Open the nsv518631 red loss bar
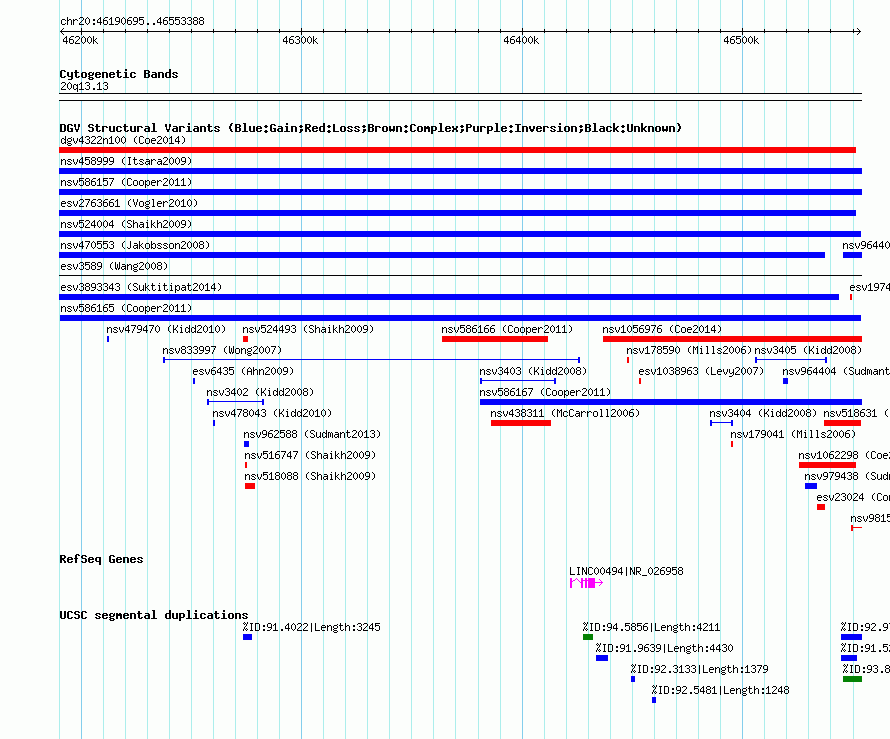The height and width of the screenshot is (739, 890). [x=842, y=423]
